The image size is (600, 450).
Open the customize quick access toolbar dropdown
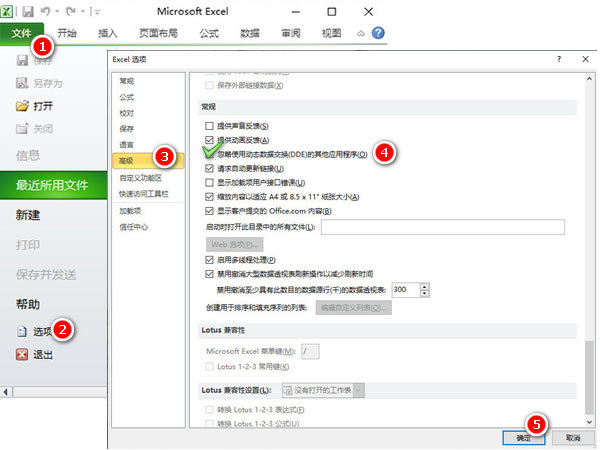(97, 12)
